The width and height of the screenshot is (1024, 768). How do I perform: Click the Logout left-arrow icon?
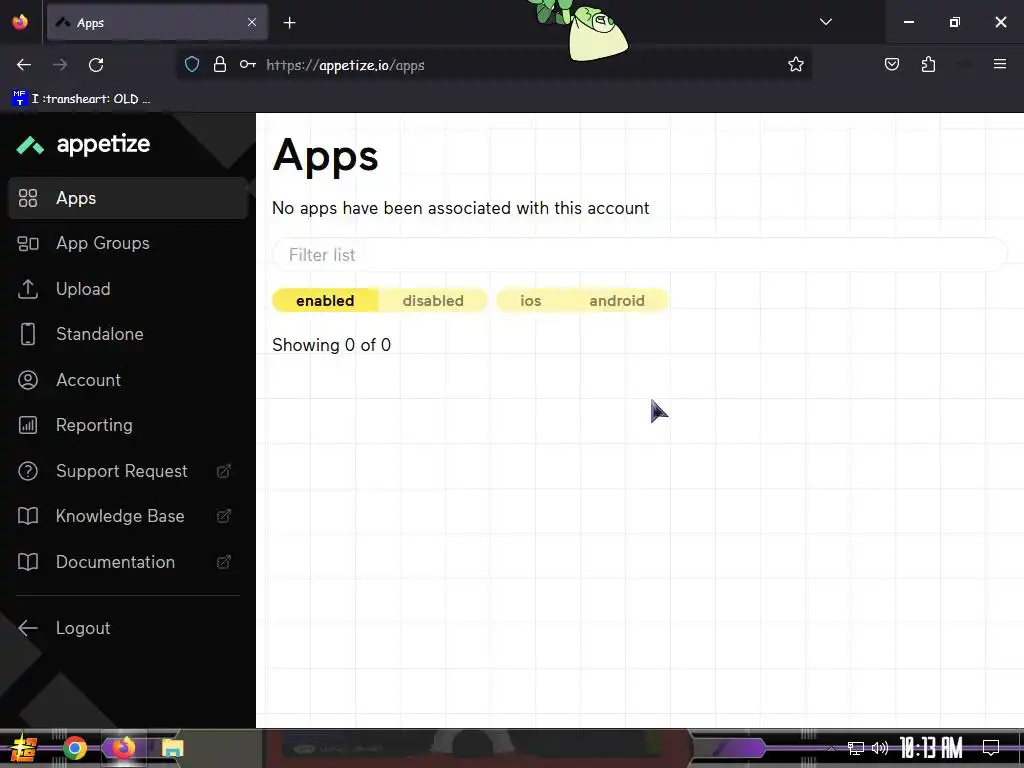click(27, 628)
